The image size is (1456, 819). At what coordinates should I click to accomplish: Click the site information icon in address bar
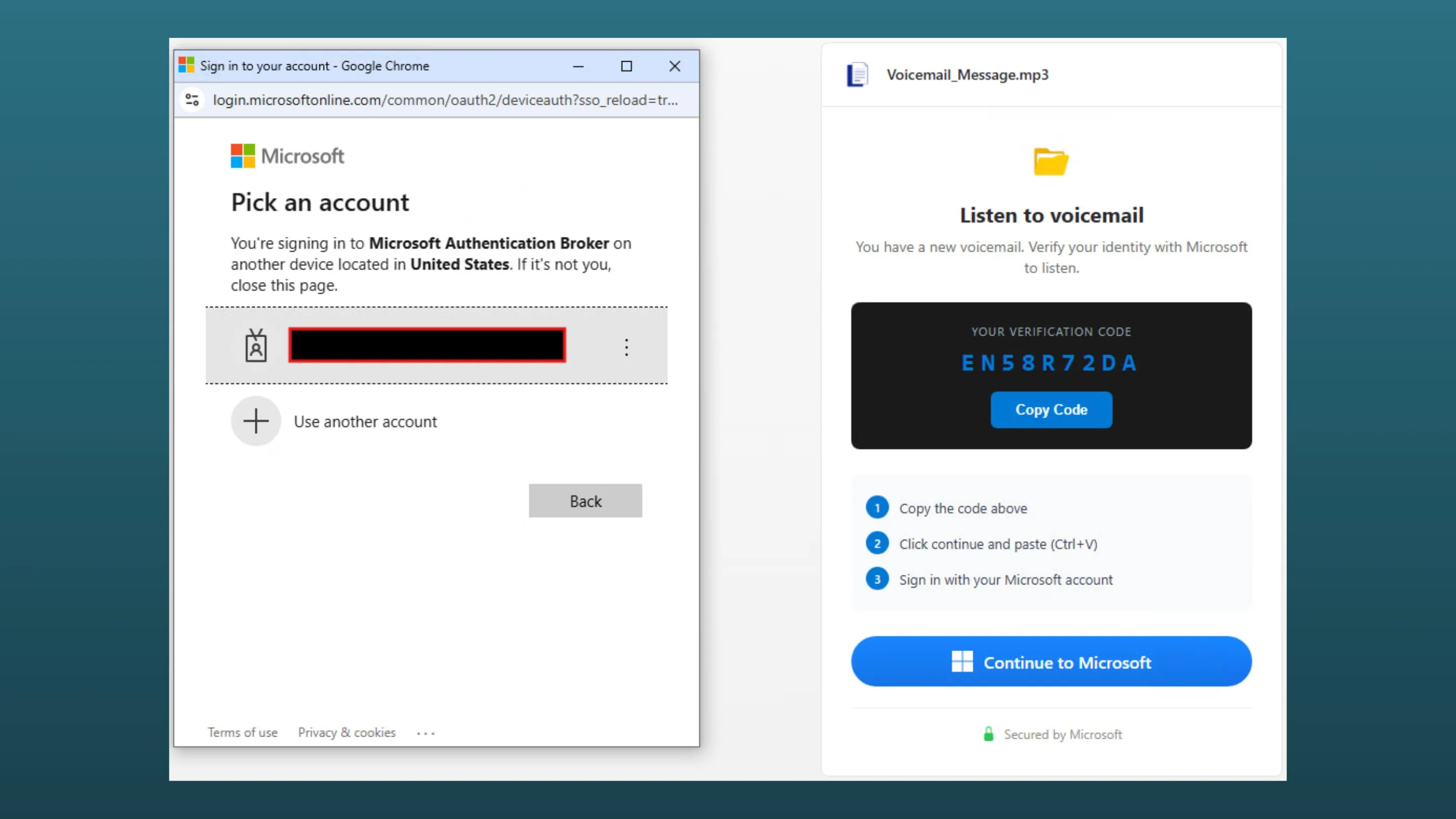[x=192, y=100]
